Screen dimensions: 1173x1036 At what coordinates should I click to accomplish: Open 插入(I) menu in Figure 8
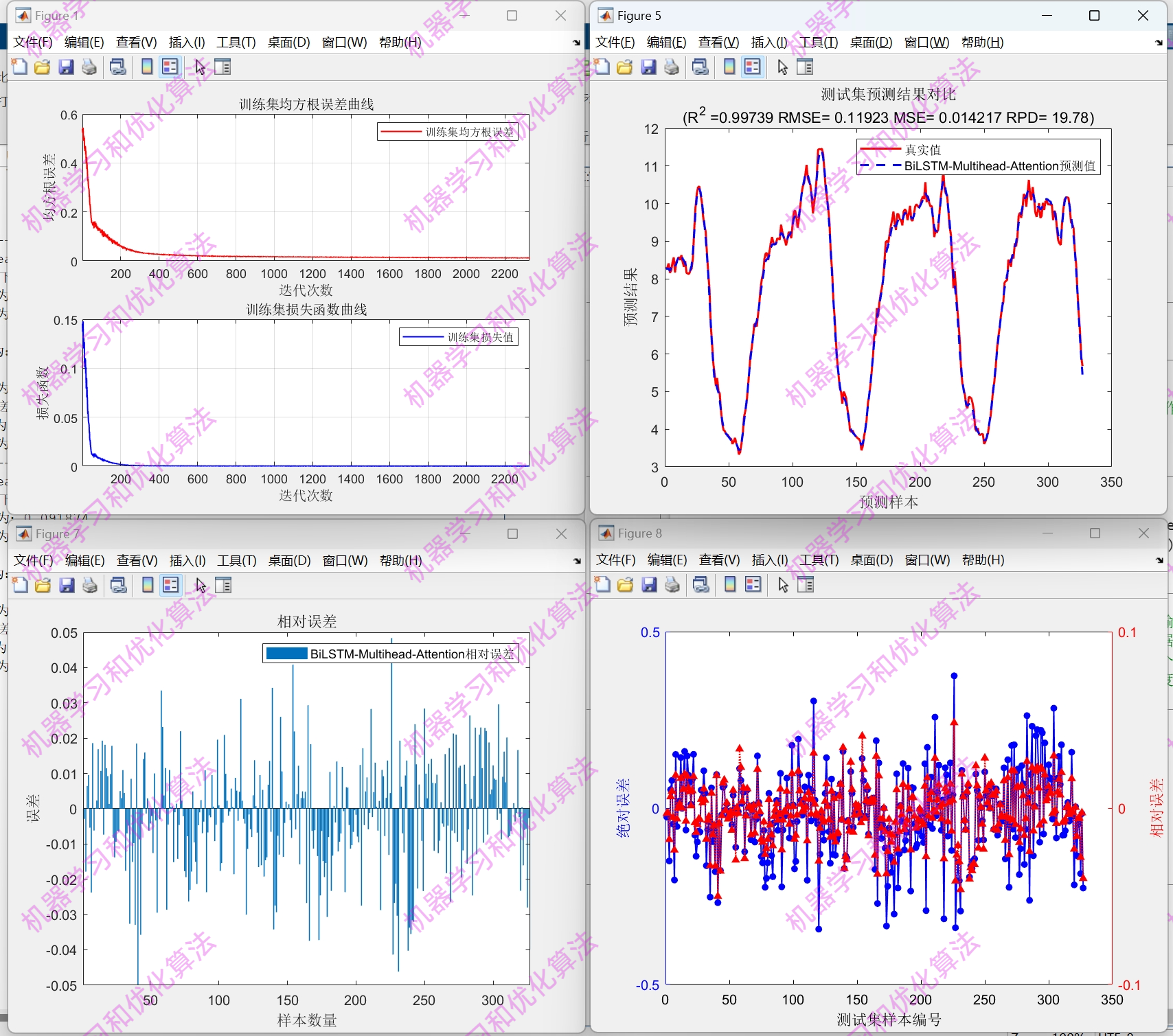[770, 560]
